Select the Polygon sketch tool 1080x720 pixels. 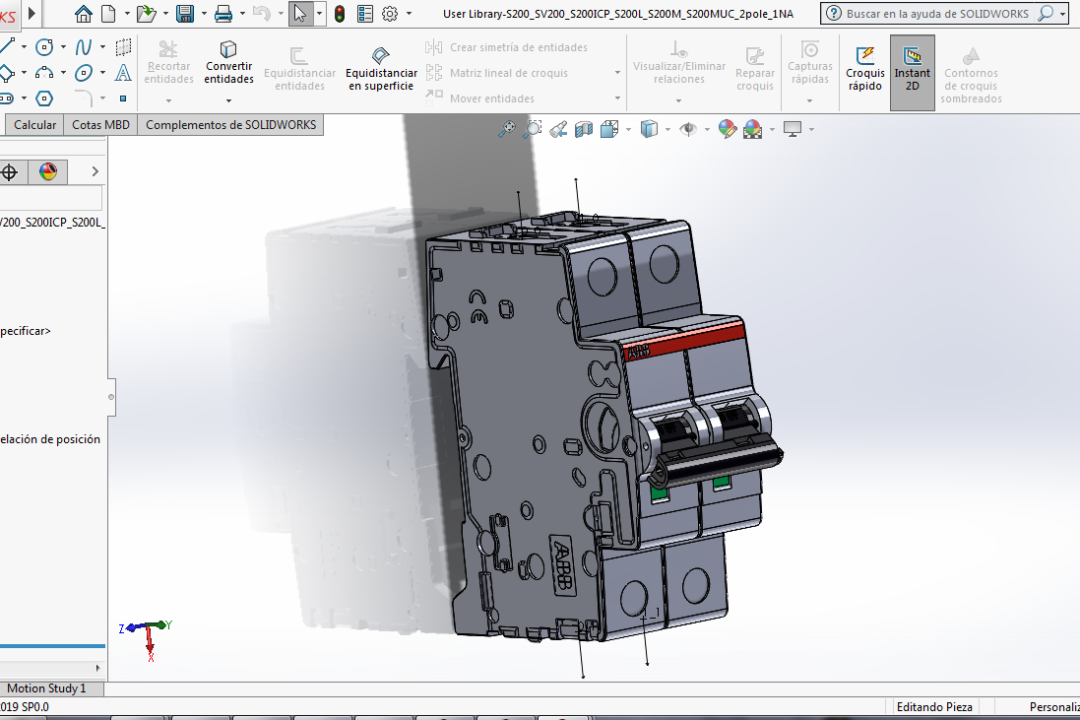click(44, 99)
